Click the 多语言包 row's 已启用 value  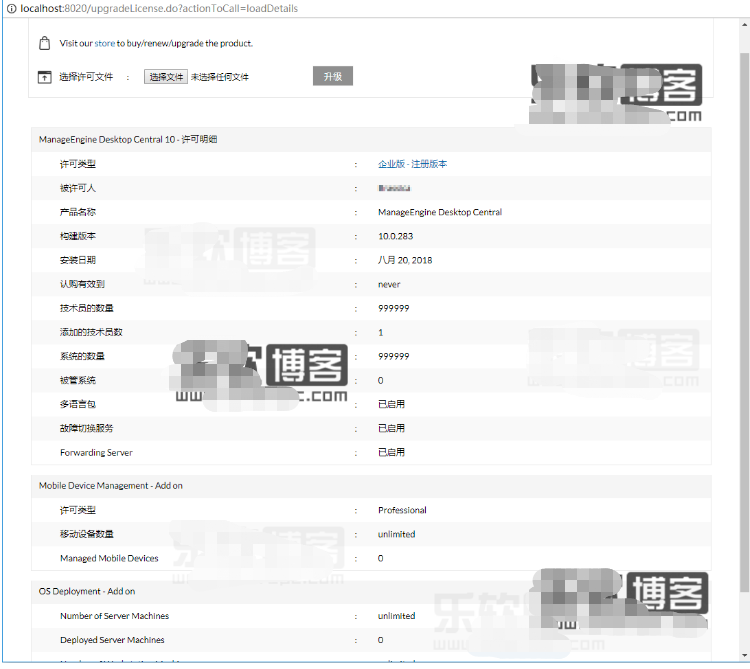point(391,404)
